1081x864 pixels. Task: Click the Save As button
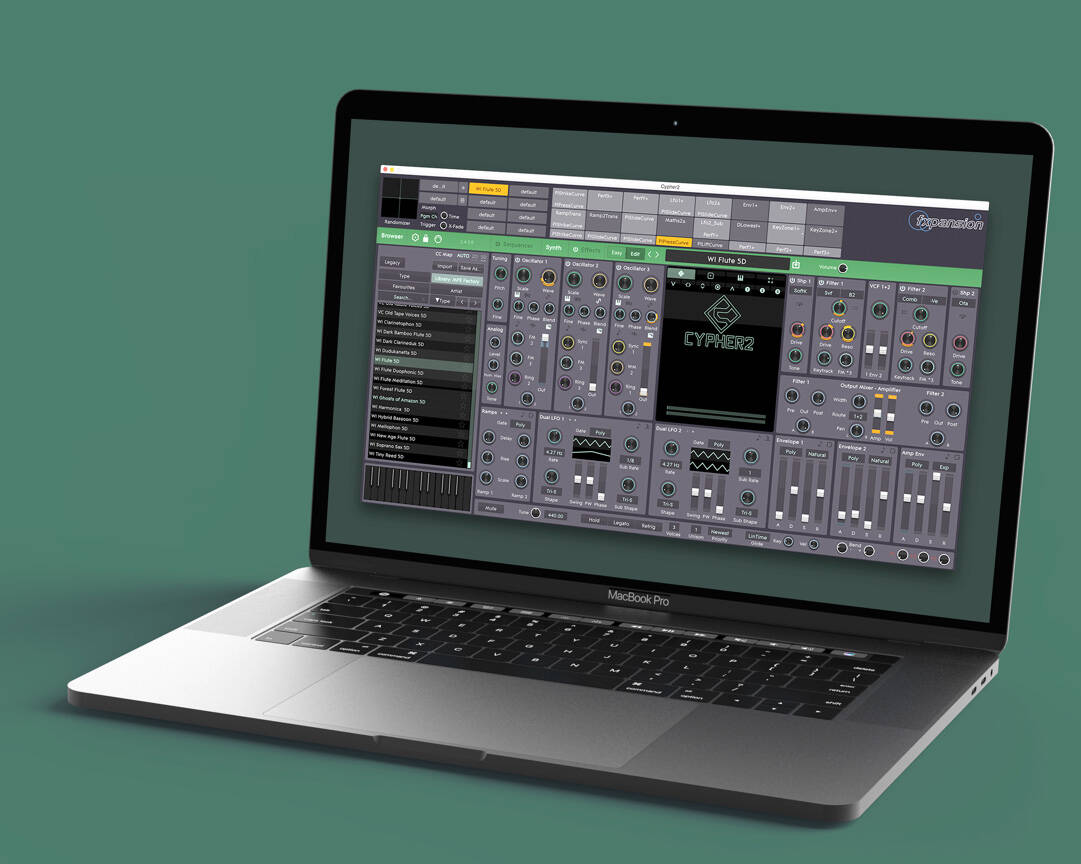click(470, 268)
